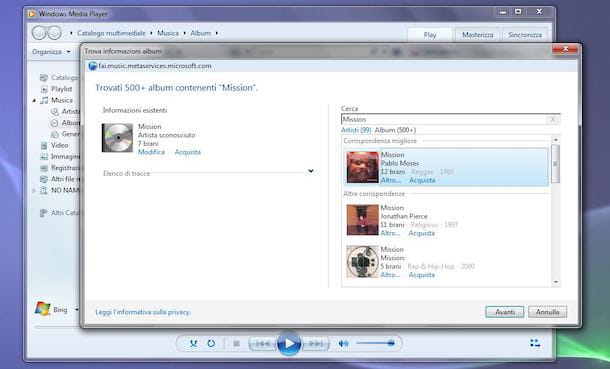Skip to next track icon

(x=316, y=343)
